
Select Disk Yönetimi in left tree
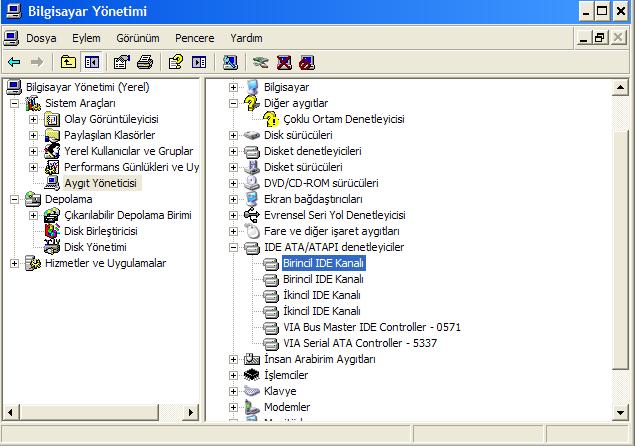(x=95, y=247)
